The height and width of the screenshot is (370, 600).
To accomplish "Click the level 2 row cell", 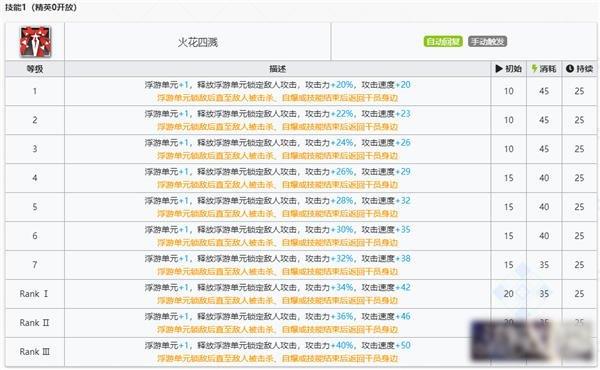I will click(x=35, y=120).
